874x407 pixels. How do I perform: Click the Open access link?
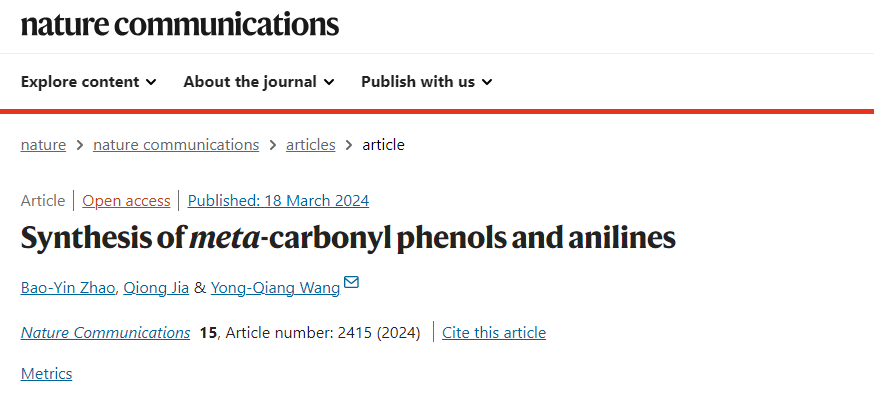point(126,201)
